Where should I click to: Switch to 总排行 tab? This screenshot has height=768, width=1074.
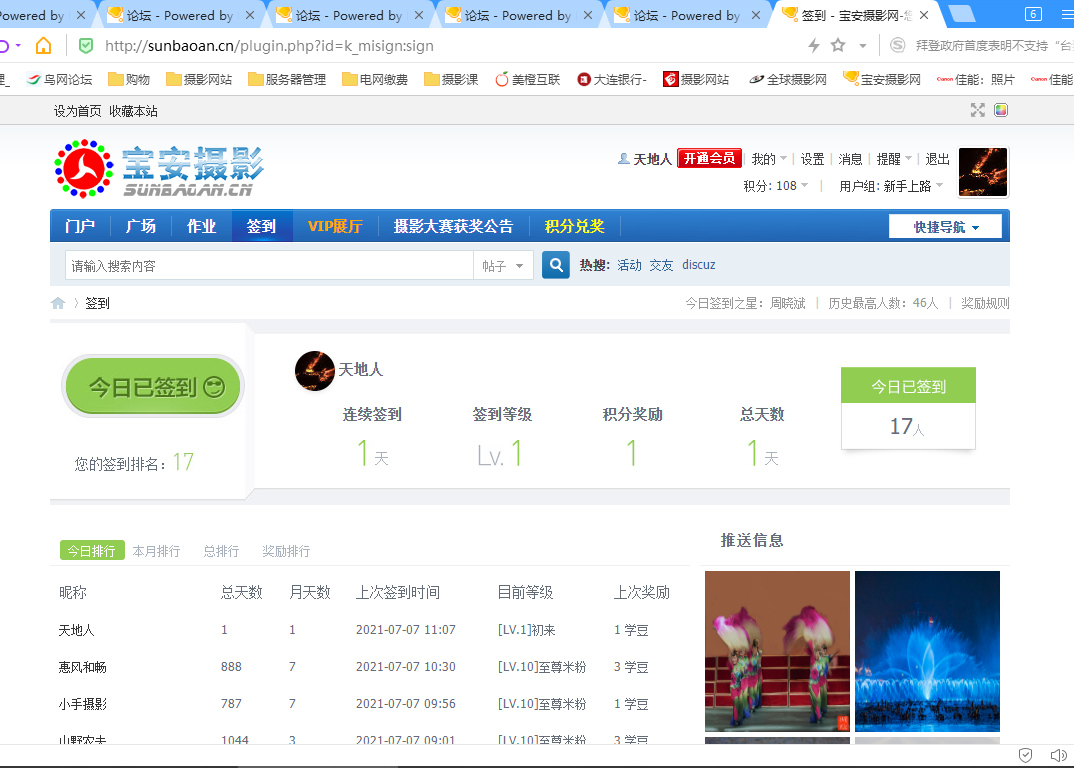221,551
